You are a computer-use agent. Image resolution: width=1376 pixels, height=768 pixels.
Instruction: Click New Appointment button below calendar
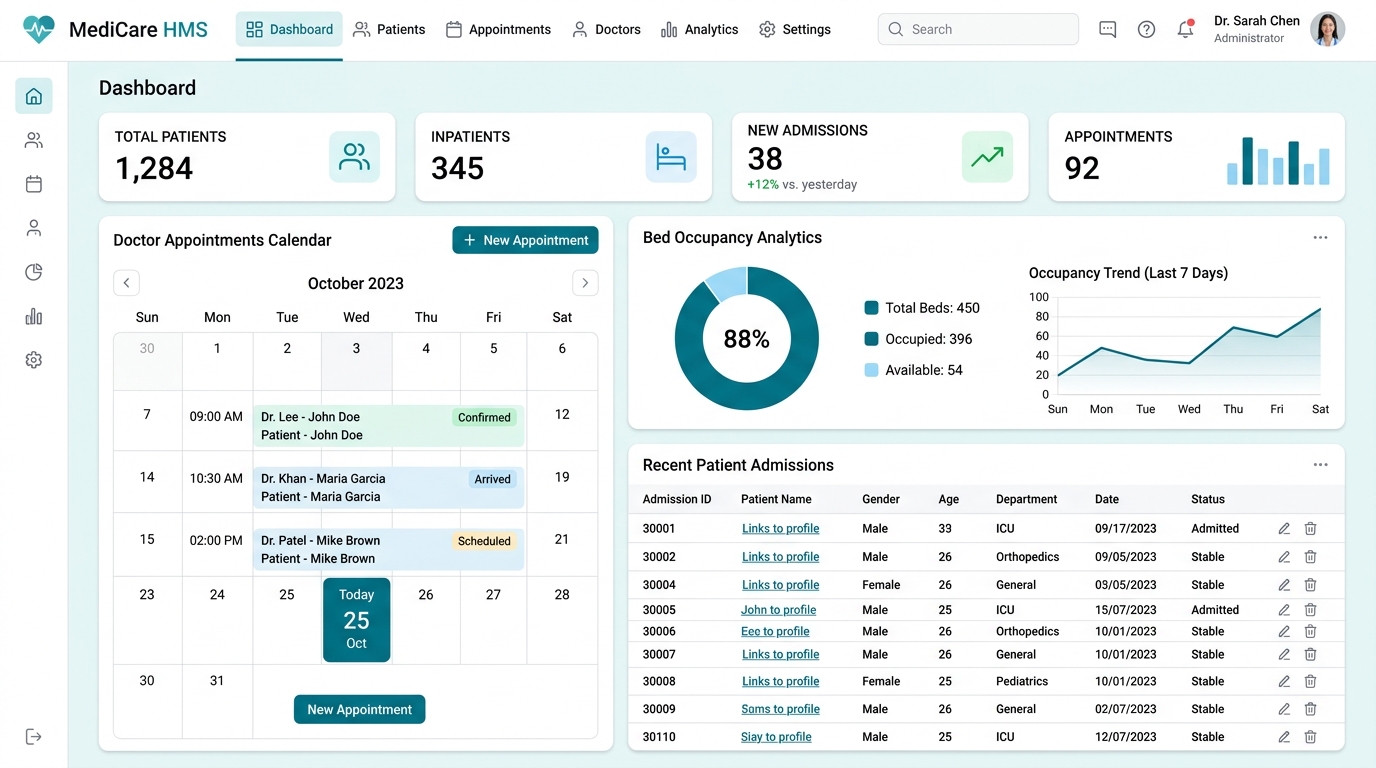point(360,710)
